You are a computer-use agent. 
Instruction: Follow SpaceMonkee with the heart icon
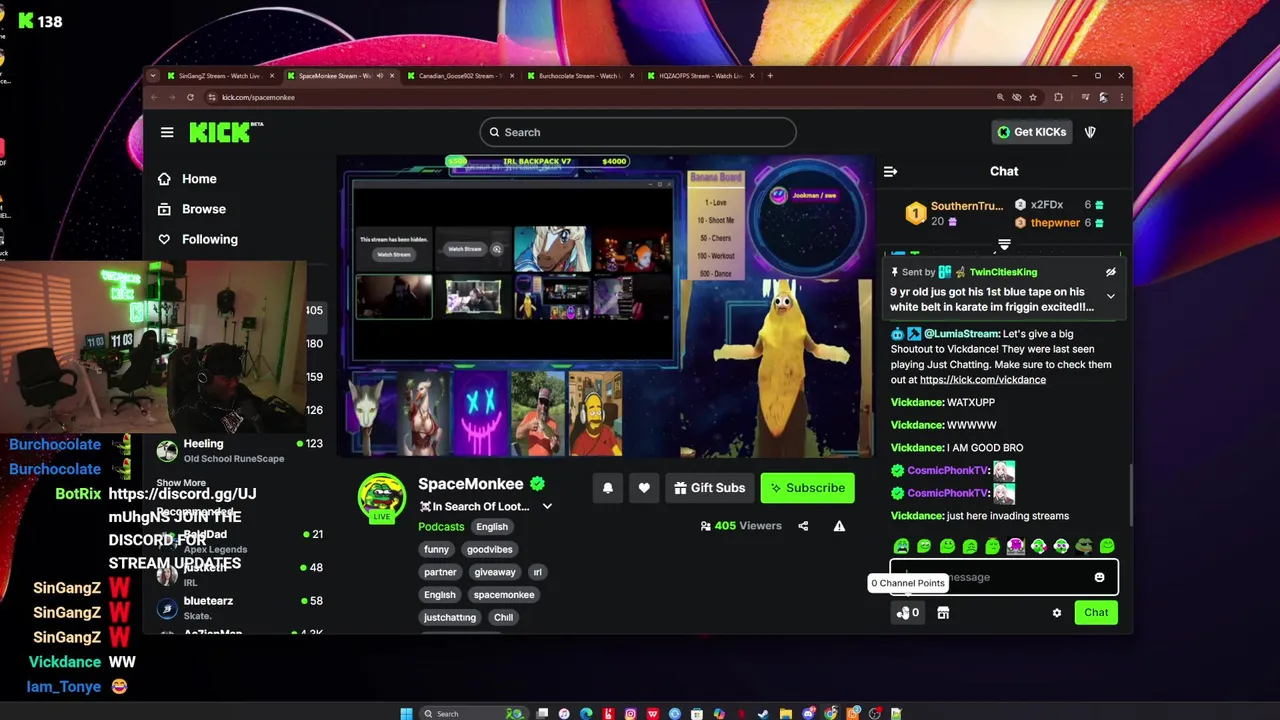[644, 488]
